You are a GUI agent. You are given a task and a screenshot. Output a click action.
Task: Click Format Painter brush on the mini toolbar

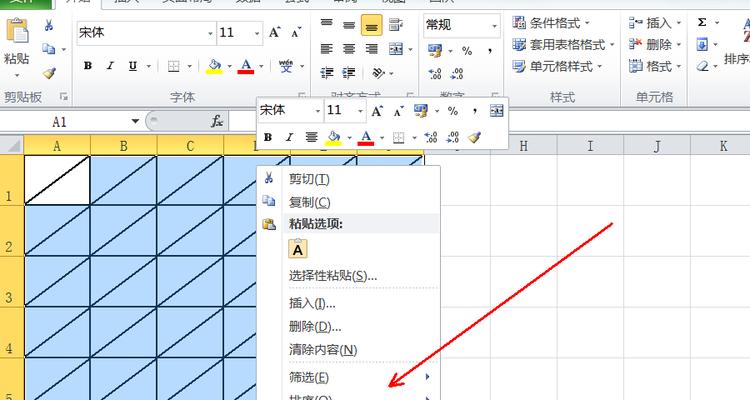474,138
